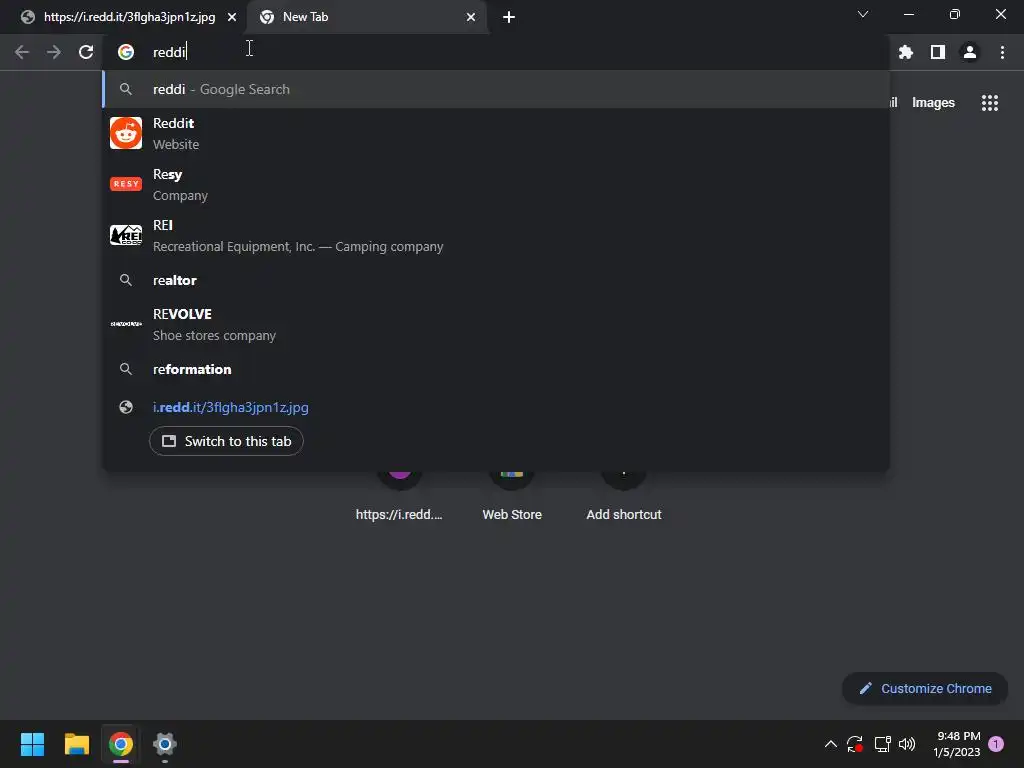Viewport: 1024px width, 768px height.
Task: Click the Reddit logo icon
Action: click(x=126, y=133)
